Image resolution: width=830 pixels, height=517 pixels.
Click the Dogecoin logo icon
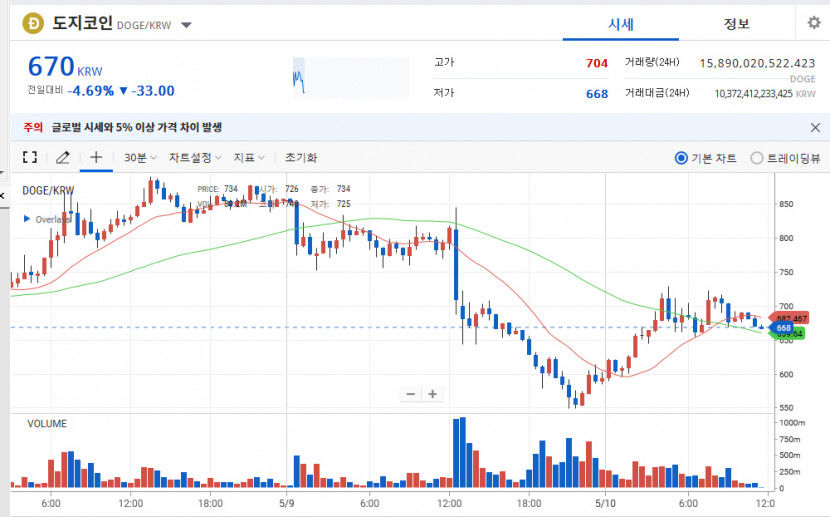[x=33, y=24]
